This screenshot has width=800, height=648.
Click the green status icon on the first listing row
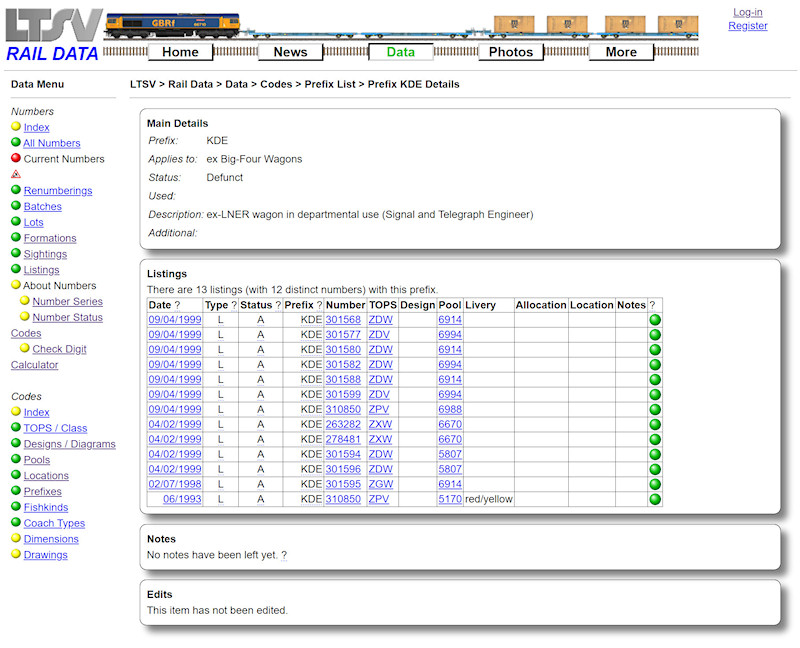pos(655,319)
